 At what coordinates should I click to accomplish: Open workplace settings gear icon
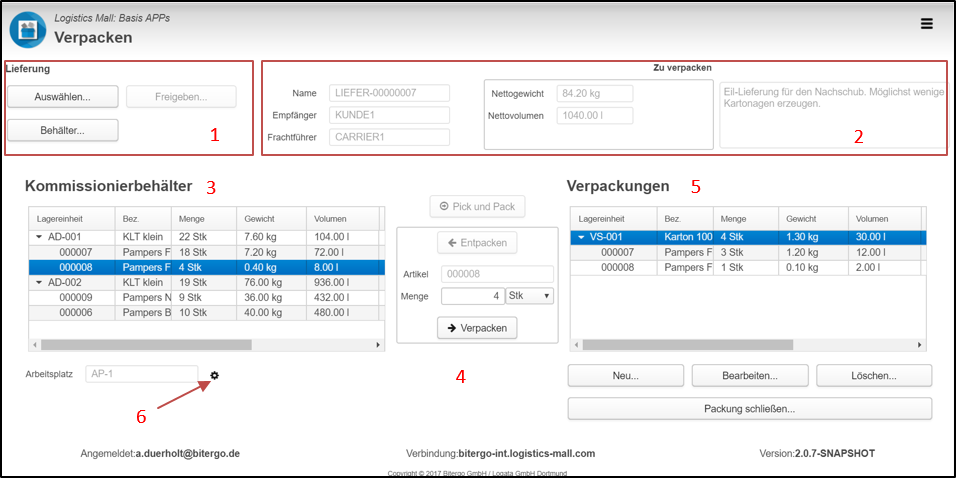coord(215,376)
